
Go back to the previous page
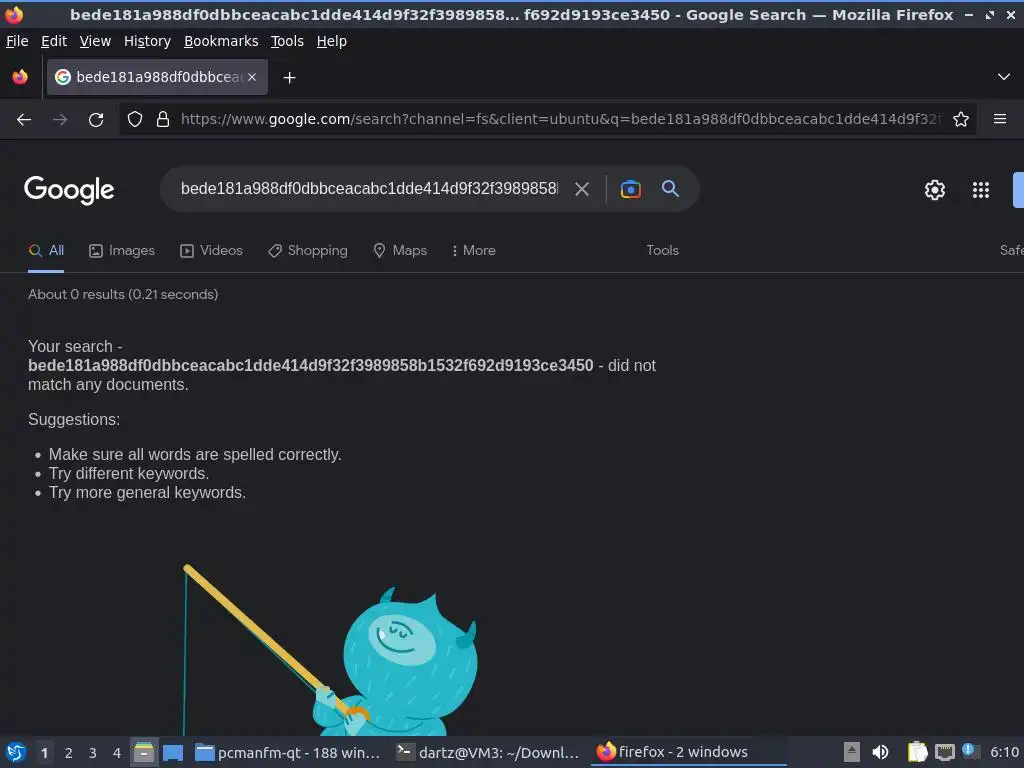coord(24,120)
